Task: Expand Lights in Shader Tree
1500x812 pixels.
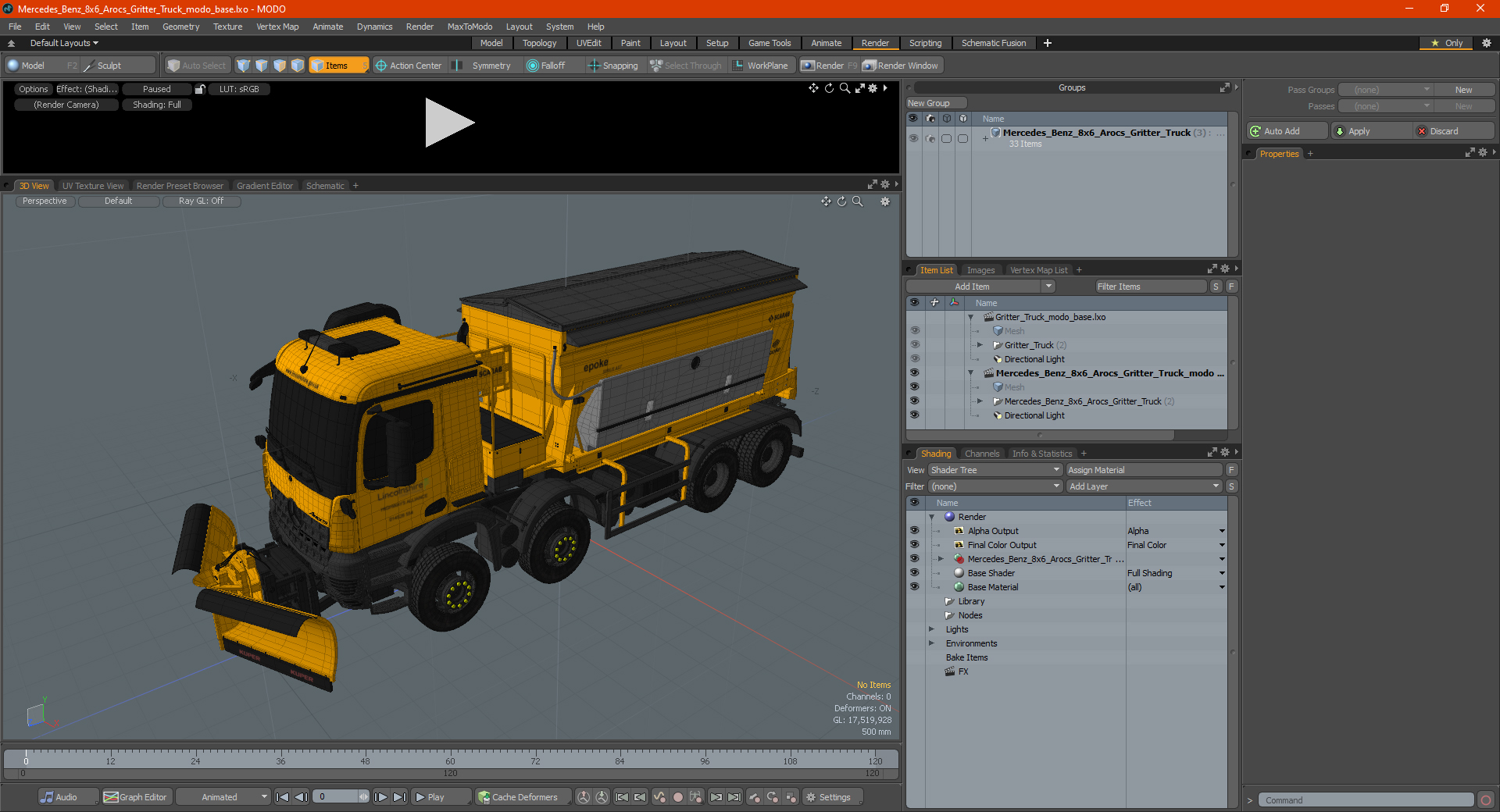Action: point(931,629)
